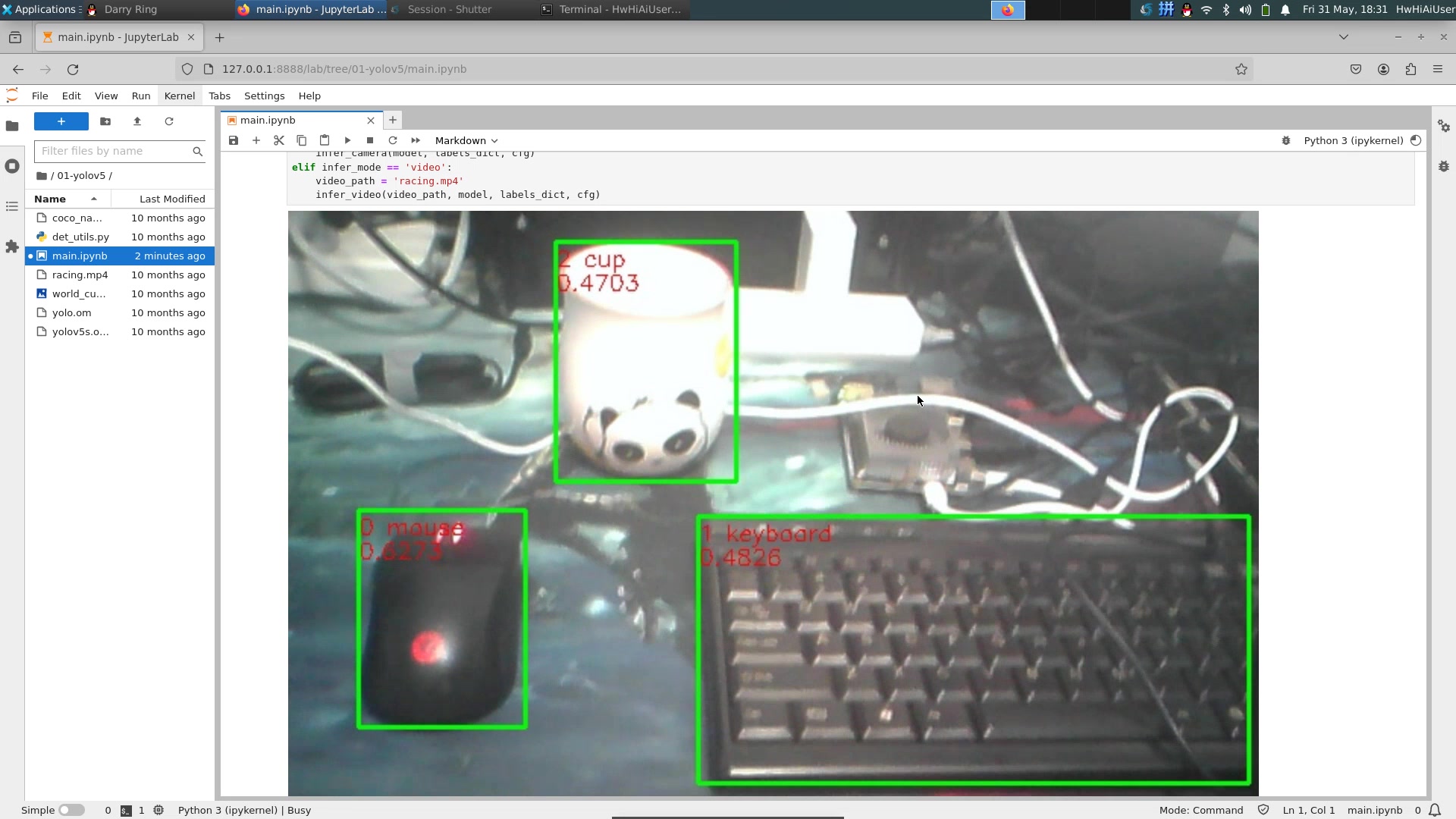The width and height of the screenshot is (1456, 819).
Task: Cut the selected cell with the scissors icon
Action: [279, 140]
